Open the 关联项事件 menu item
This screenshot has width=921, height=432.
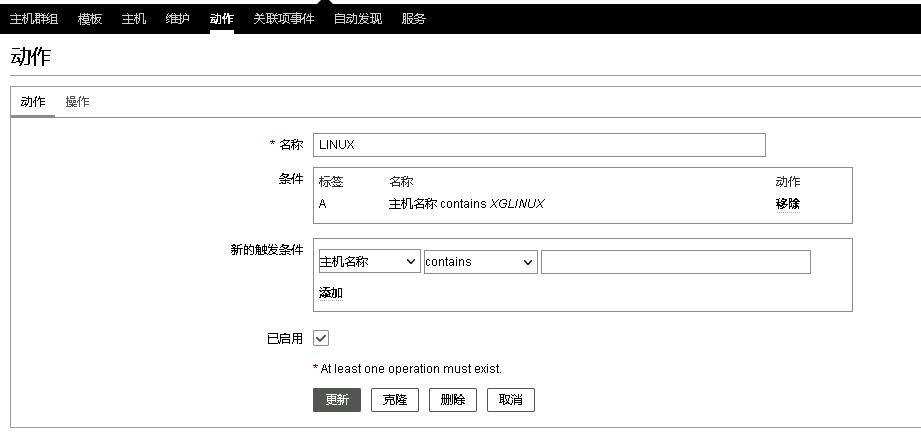[284, 19]
